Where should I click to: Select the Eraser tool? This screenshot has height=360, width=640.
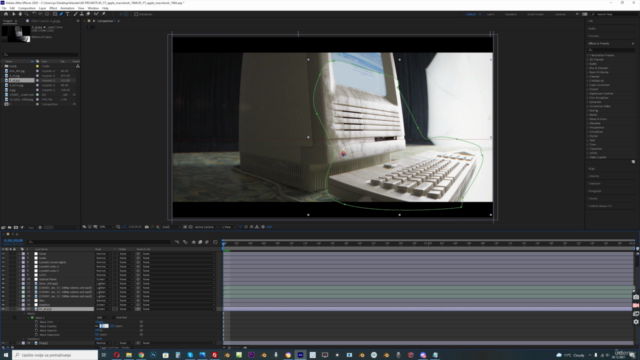pyautogui.click(x=88, y=14)
